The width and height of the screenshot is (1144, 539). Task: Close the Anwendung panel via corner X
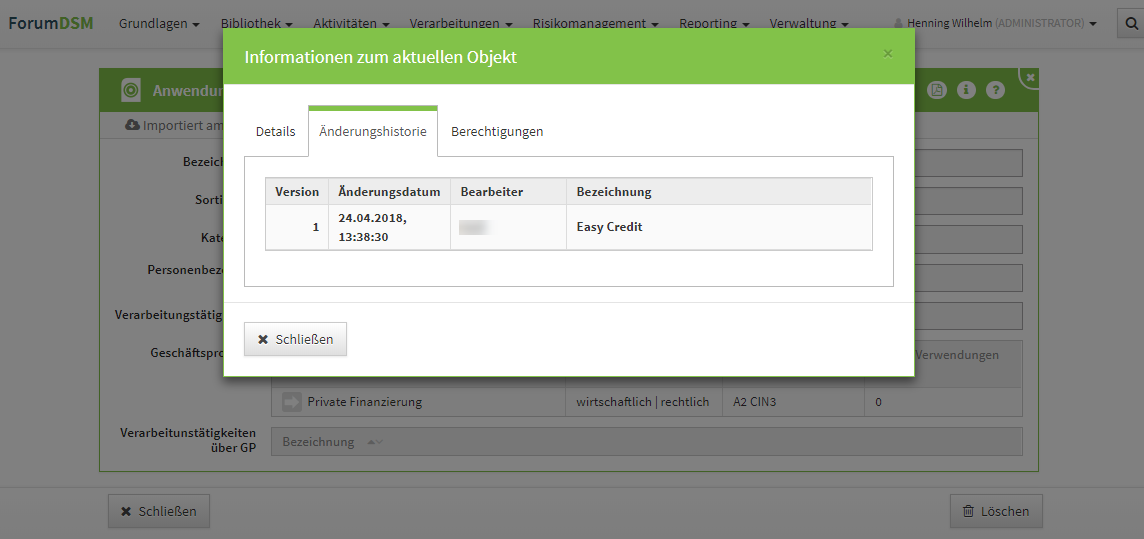click(x=1030, y=77)
